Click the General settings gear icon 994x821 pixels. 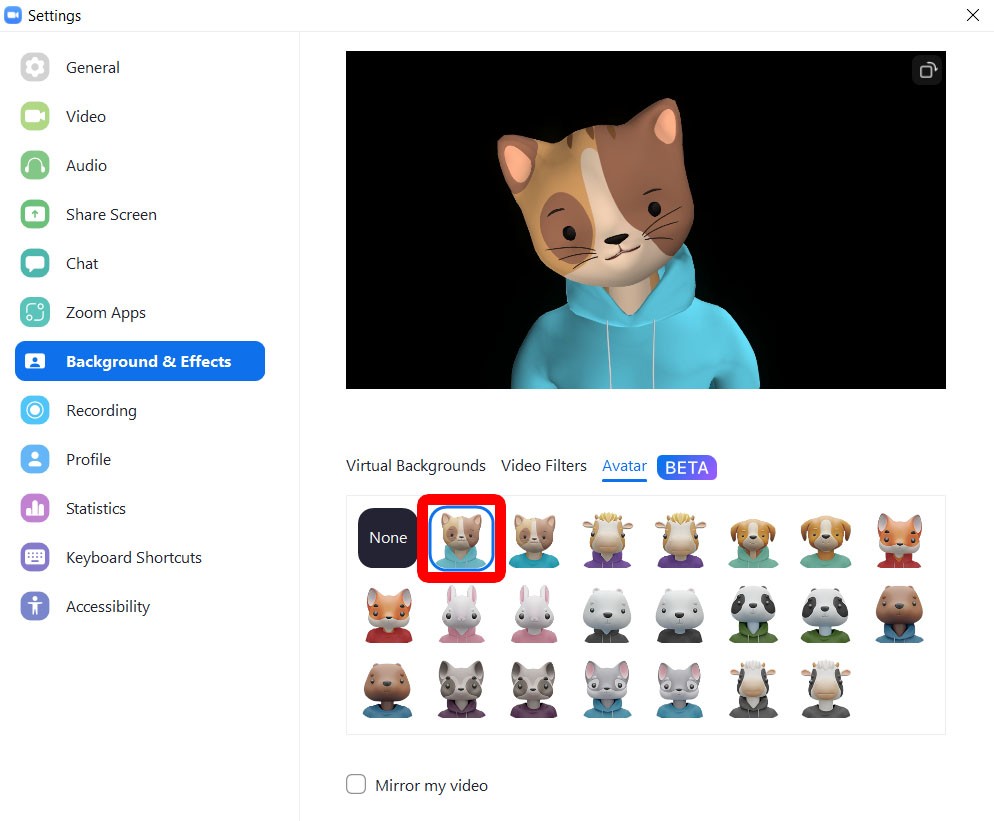pos(35,67)
